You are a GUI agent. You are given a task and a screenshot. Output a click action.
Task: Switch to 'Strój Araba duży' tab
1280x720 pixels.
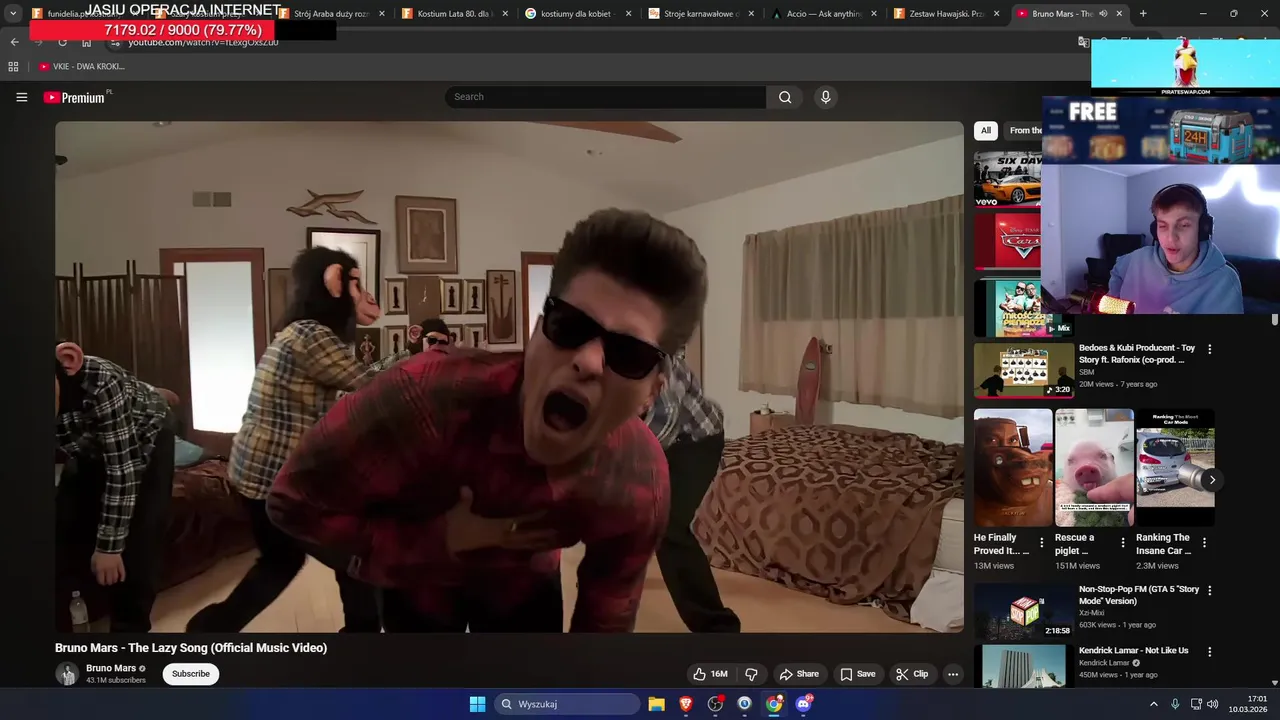click(x=331, y=14)
